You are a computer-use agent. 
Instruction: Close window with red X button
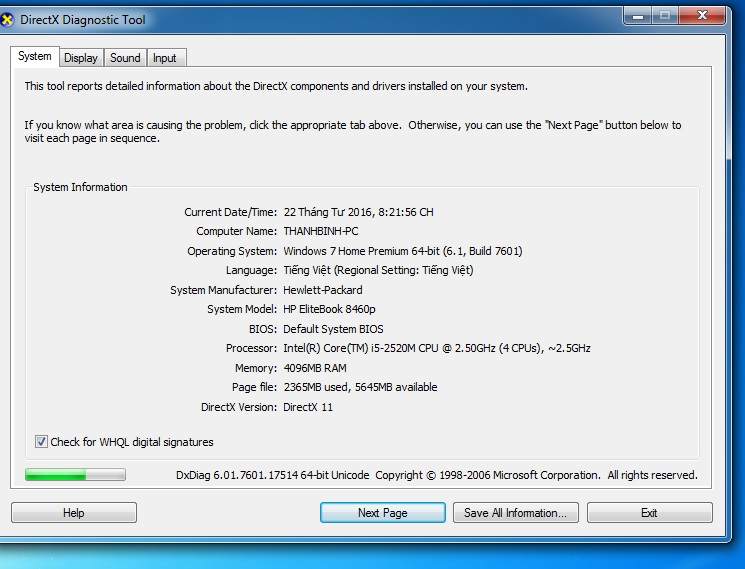point(702,16)
